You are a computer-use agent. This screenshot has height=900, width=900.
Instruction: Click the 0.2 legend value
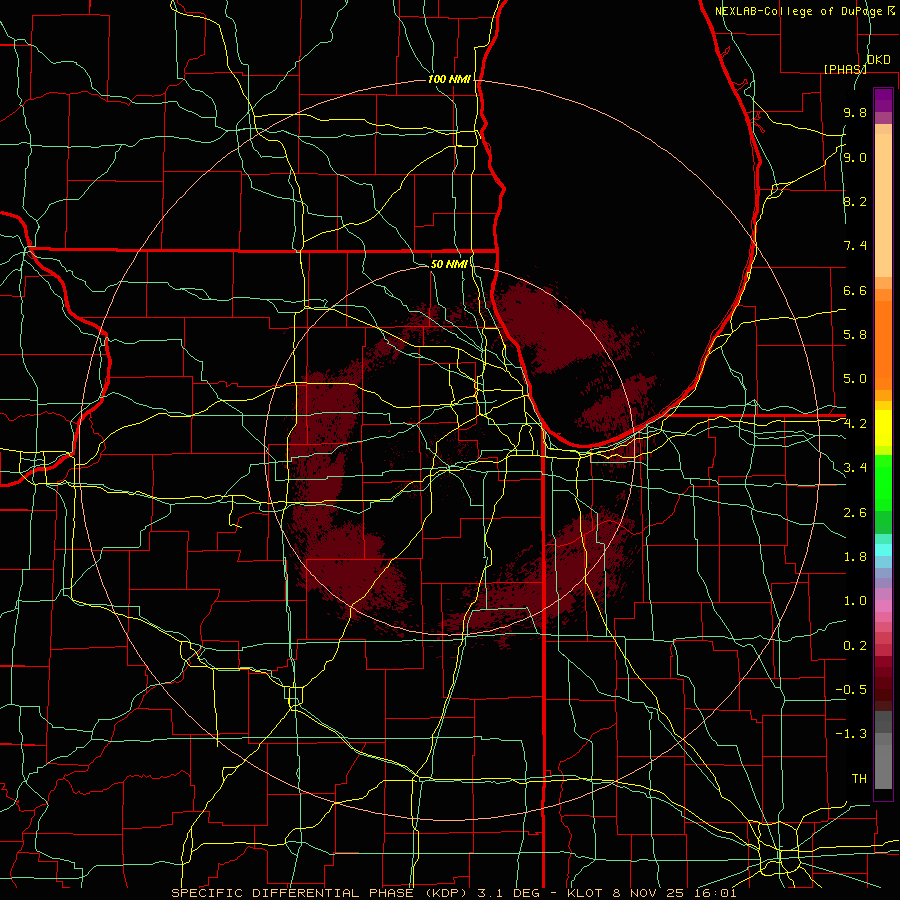click(x=855, y=646)
